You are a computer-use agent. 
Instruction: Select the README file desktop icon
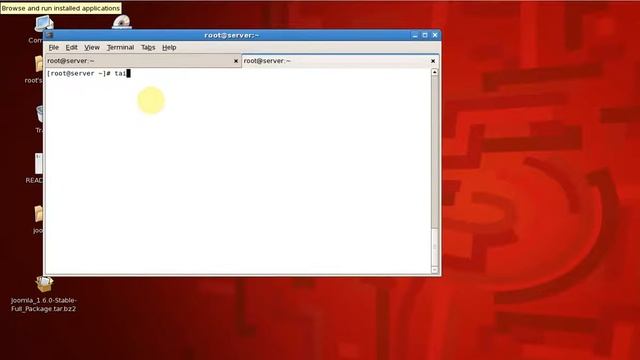[39, 163]
